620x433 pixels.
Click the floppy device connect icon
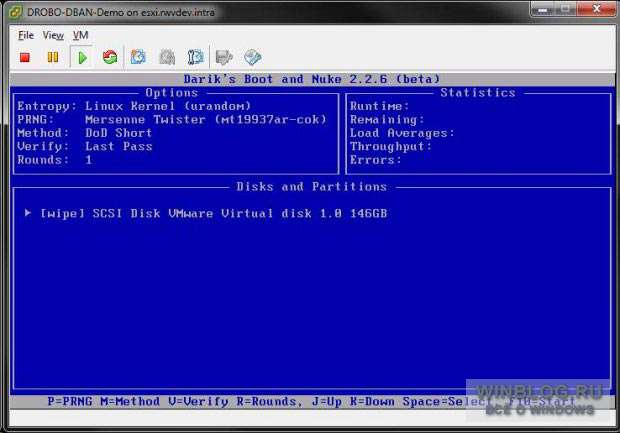pyautogui.click(x=224, y=57)
